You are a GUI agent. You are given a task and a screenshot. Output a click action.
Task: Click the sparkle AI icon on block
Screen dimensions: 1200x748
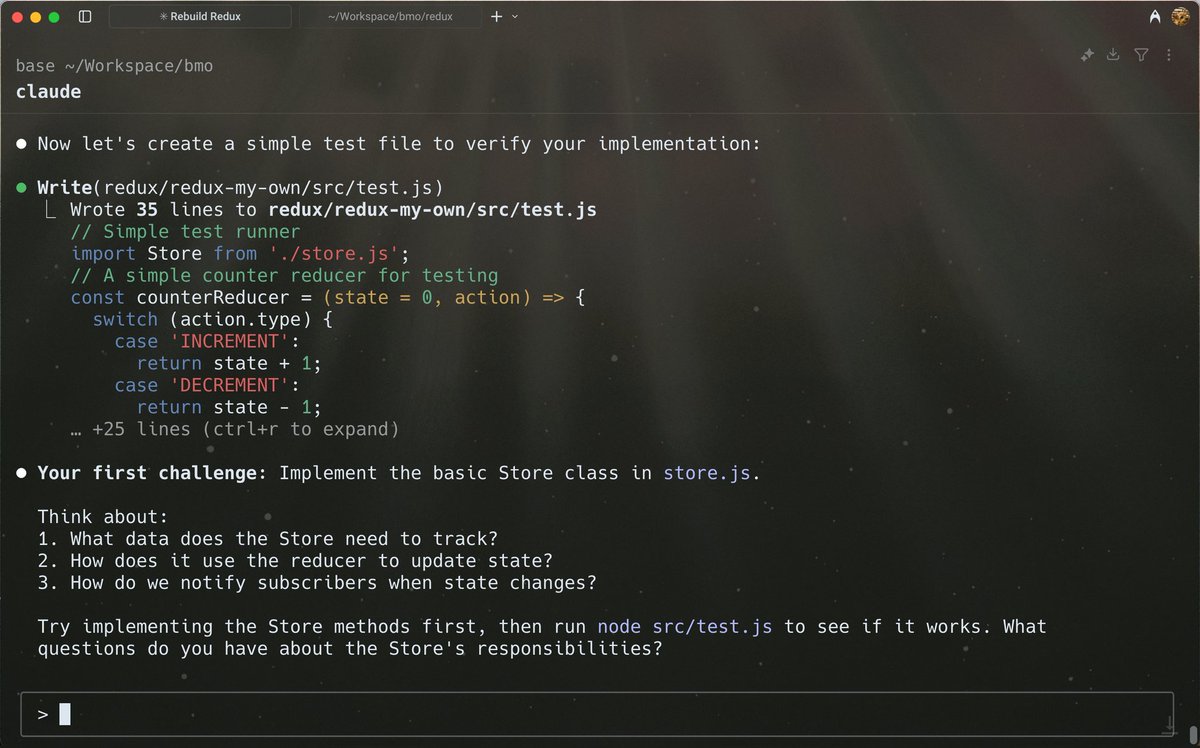click(x=1087, y=55)
